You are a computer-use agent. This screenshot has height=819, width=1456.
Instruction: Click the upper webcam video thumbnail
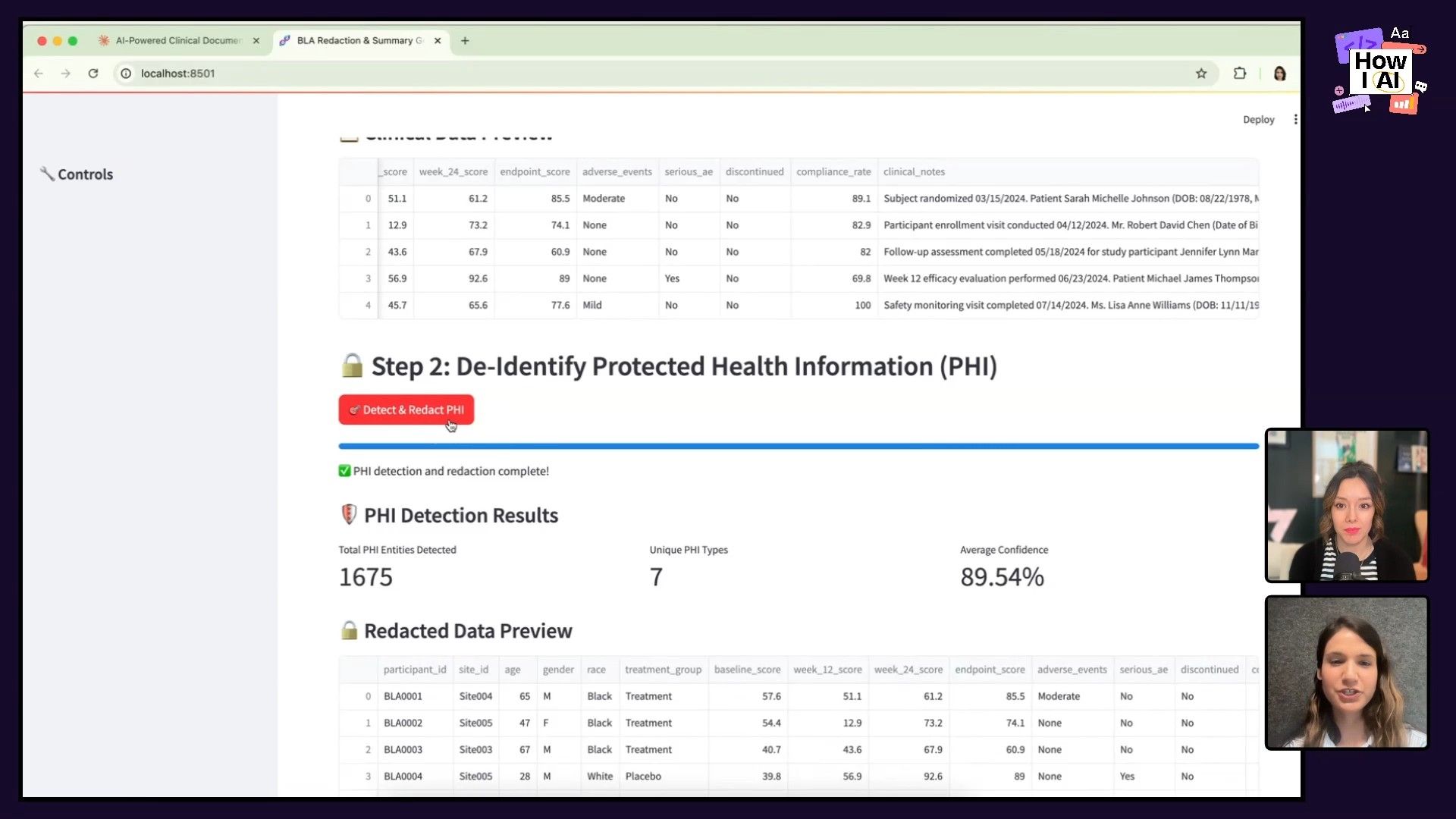click(1347, 505)
